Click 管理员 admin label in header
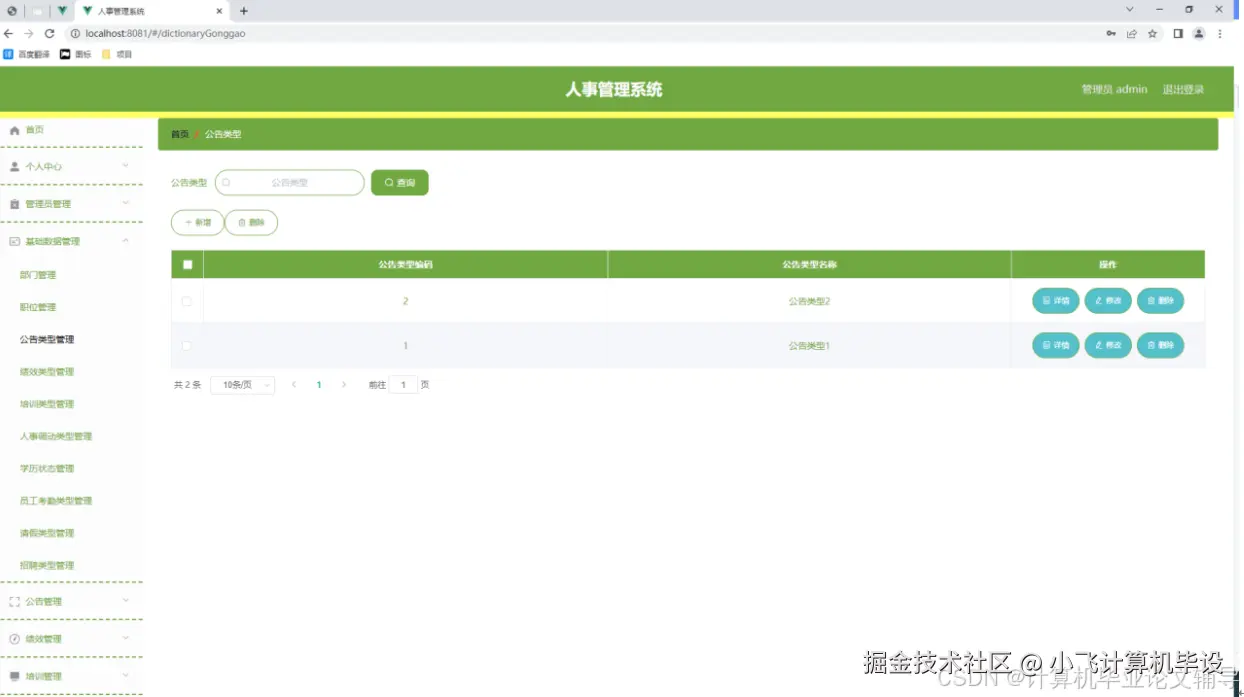 1114,90
